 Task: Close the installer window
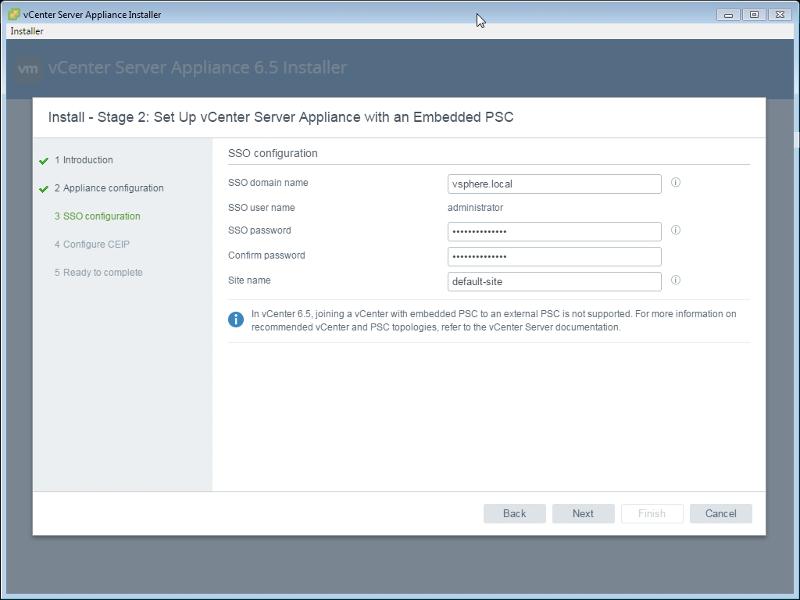780,15
